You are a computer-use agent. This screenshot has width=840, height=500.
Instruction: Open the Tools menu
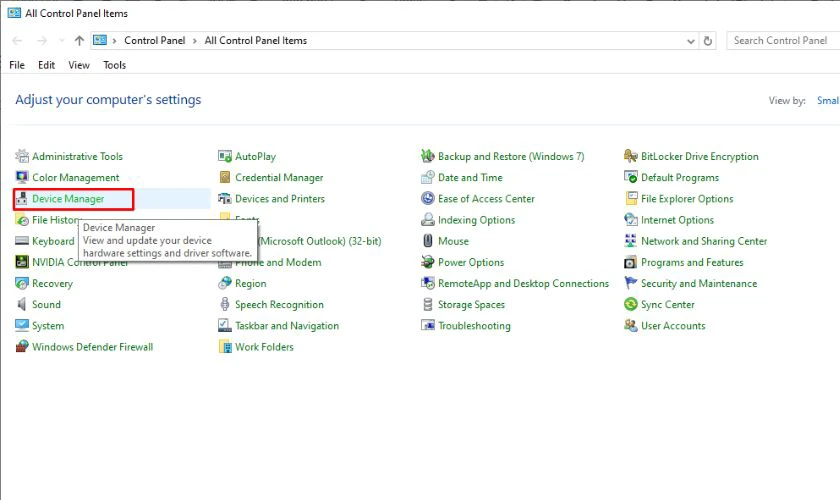point(115,65)
